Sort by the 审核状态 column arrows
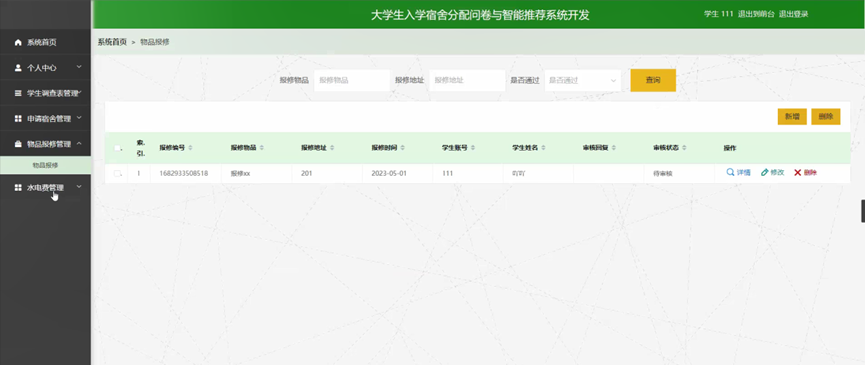This screenshot has width=865, height=365. 685,148
